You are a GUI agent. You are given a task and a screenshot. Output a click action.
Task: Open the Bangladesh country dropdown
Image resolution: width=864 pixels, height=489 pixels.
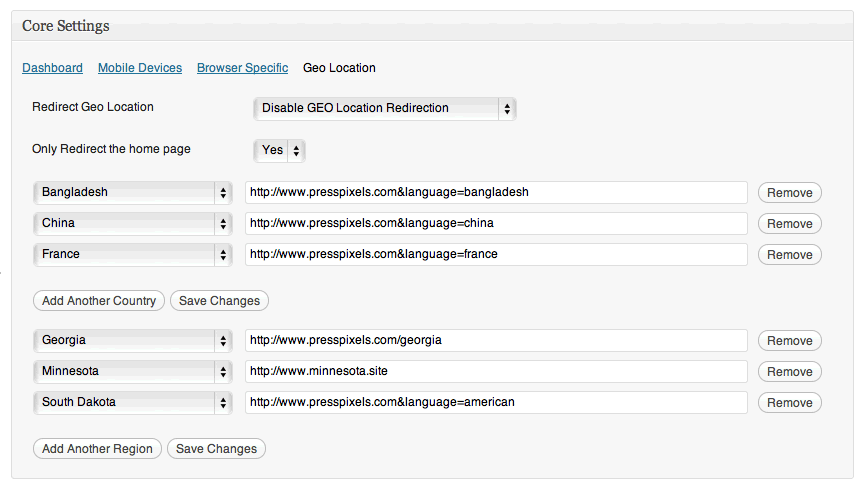coord(133,192)
